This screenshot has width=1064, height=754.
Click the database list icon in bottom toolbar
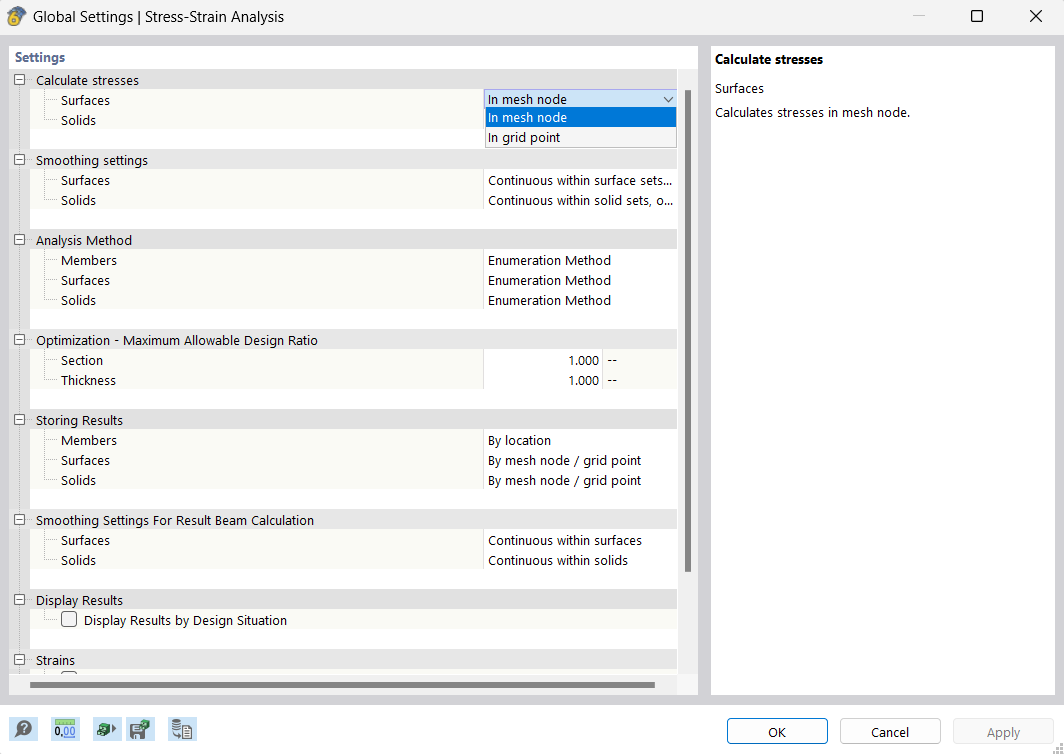click(x=182, y=729)
